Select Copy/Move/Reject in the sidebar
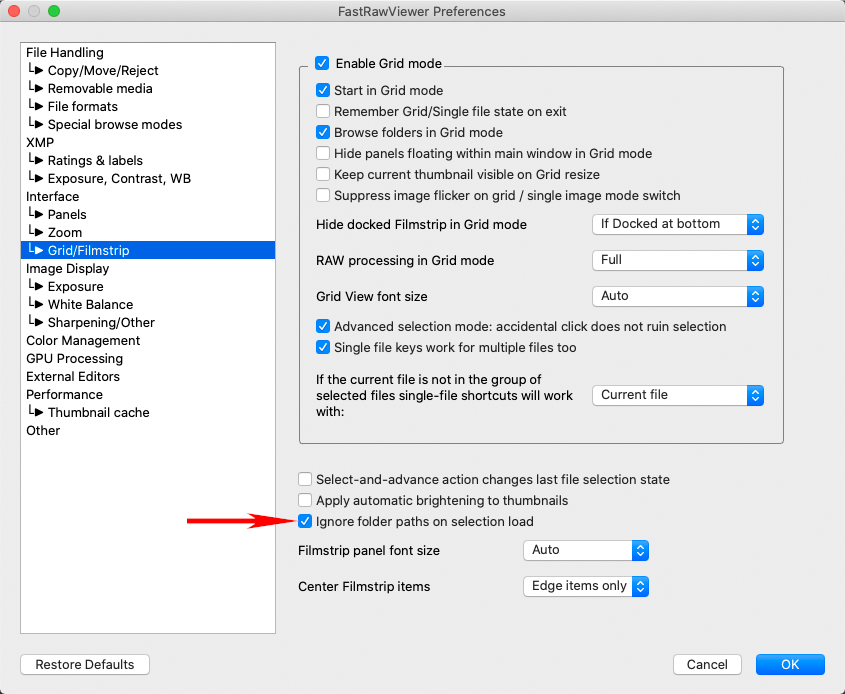This screenshot has width=845, height=694. pos(103,70)
